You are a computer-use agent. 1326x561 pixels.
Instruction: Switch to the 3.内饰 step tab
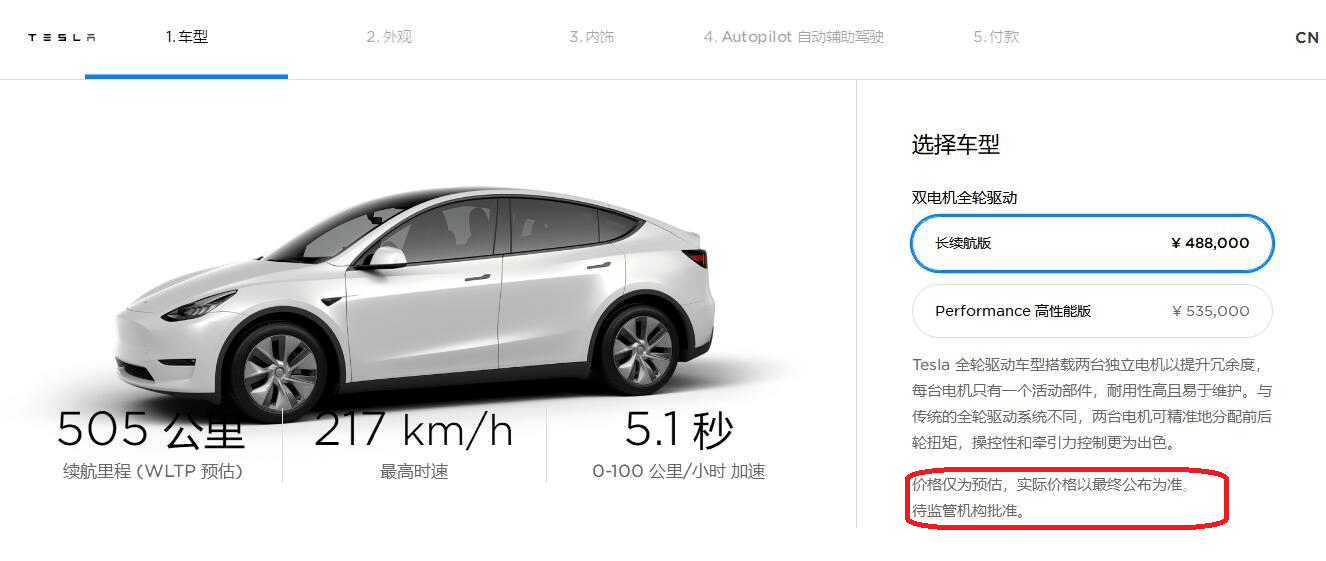592,37
